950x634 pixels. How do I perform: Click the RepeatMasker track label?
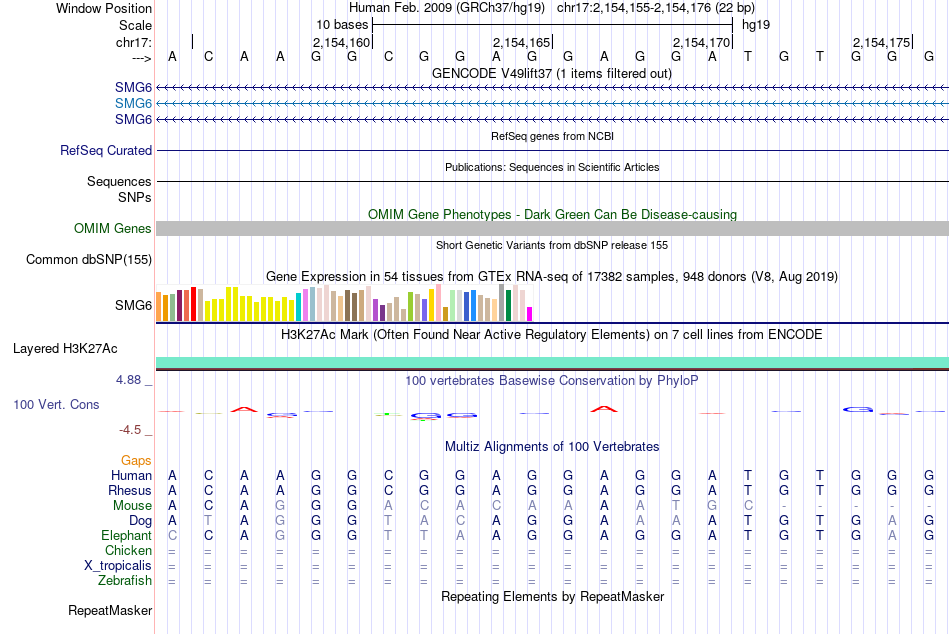[x=110, y=610]
